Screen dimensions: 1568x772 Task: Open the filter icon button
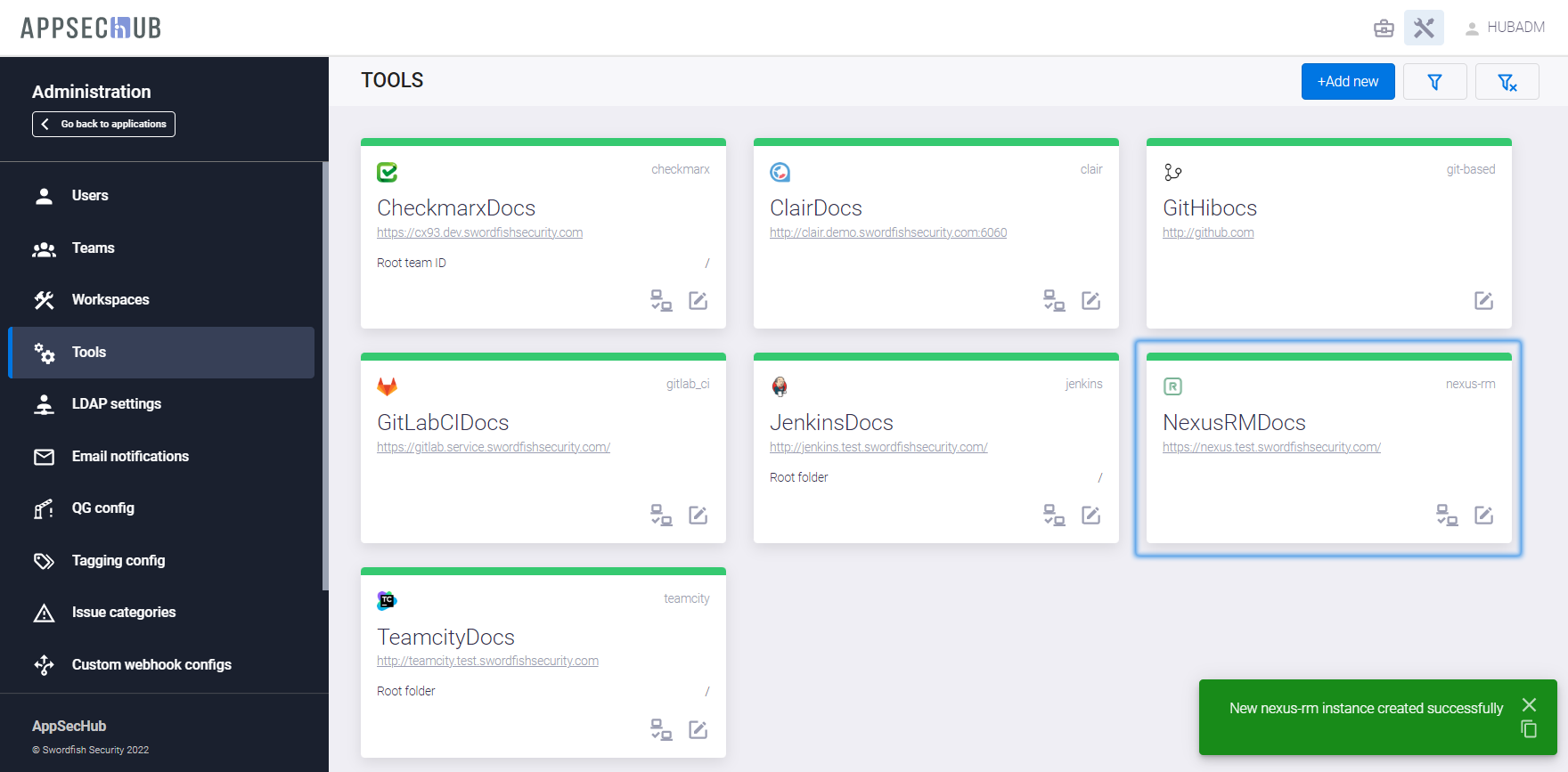tap(1434, 82)
